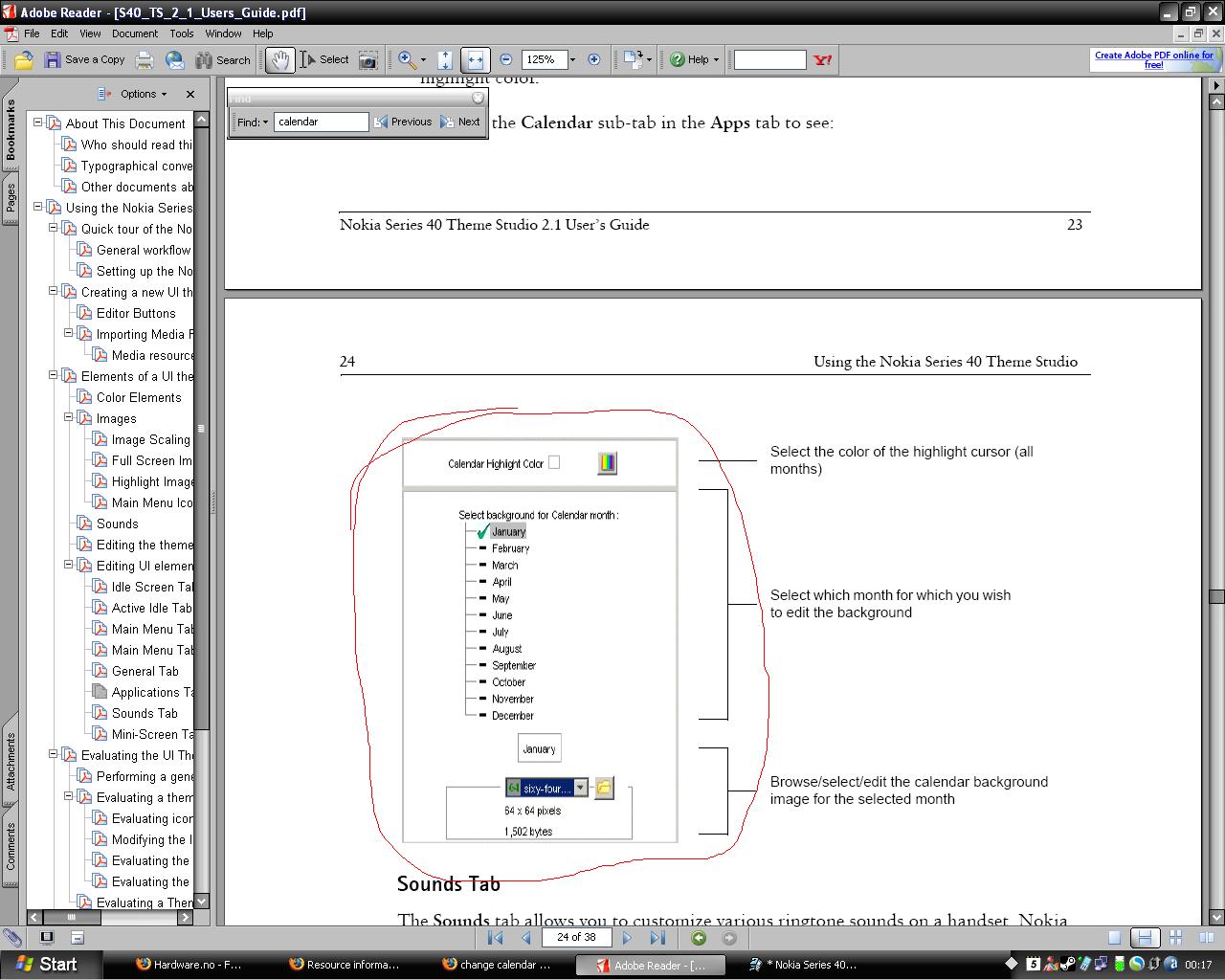
Task: Click the Fit Page view icon
Action: (445, 59)
